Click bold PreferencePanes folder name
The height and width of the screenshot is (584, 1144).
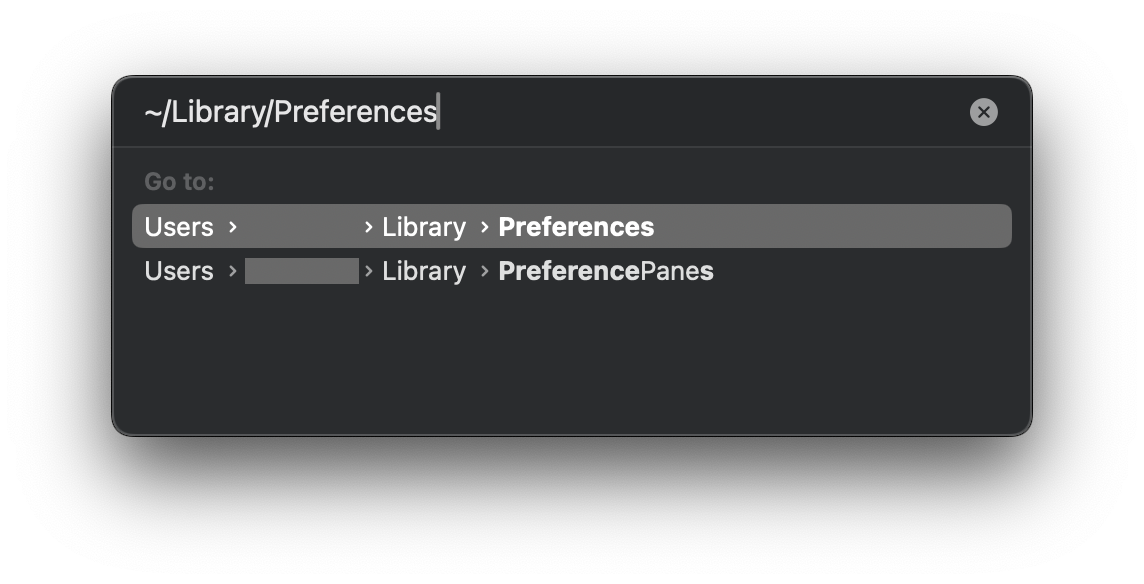(606, 271)
